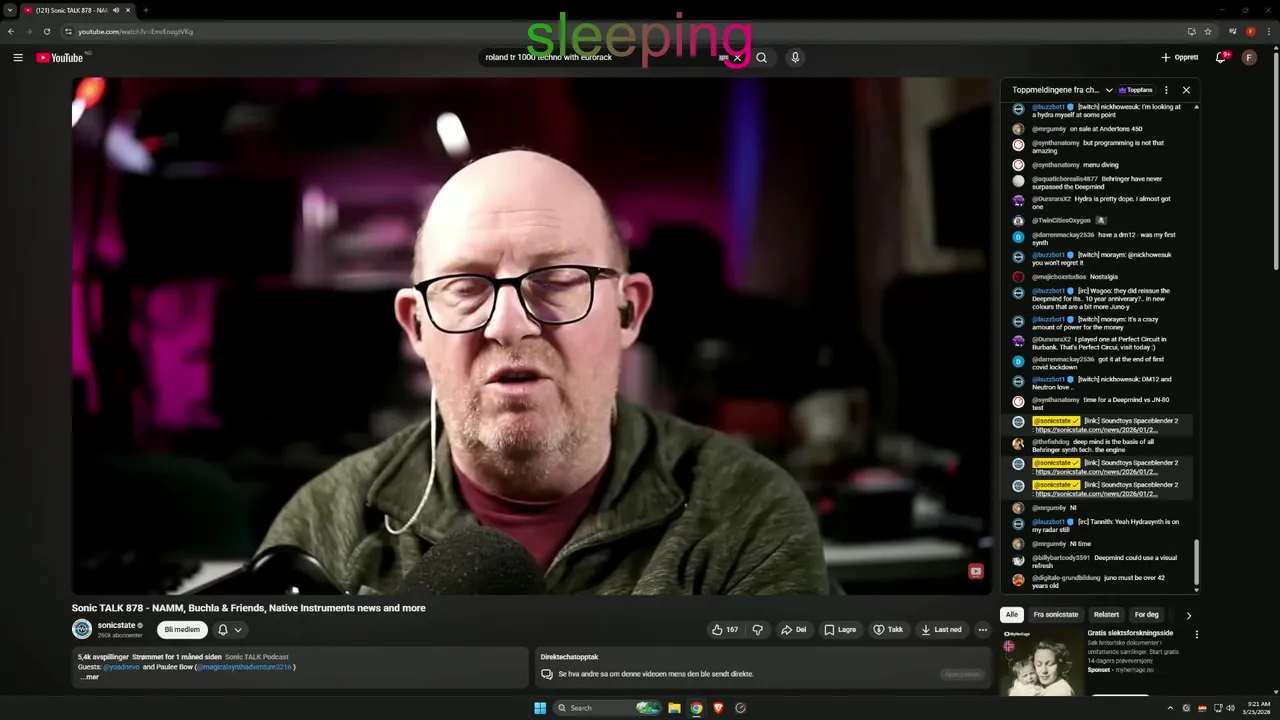Start voice search with the microphone
The height and width of the screenshot is (720, 1280).
pyautogui.click(x=795, y=57)
